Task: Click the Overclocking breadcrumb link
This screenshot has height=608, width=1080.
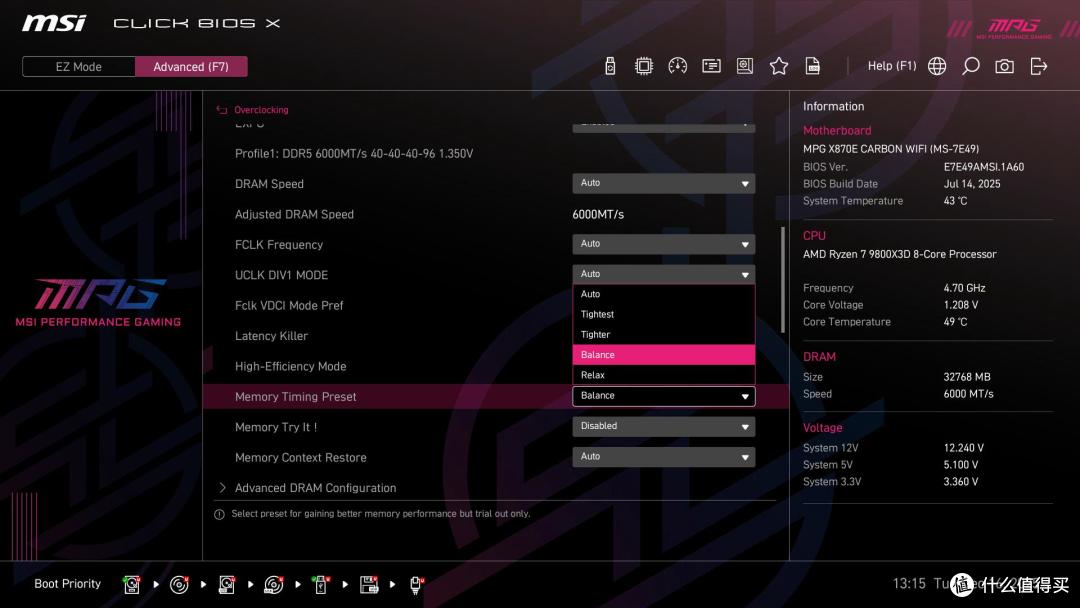Action: point(261,109)
